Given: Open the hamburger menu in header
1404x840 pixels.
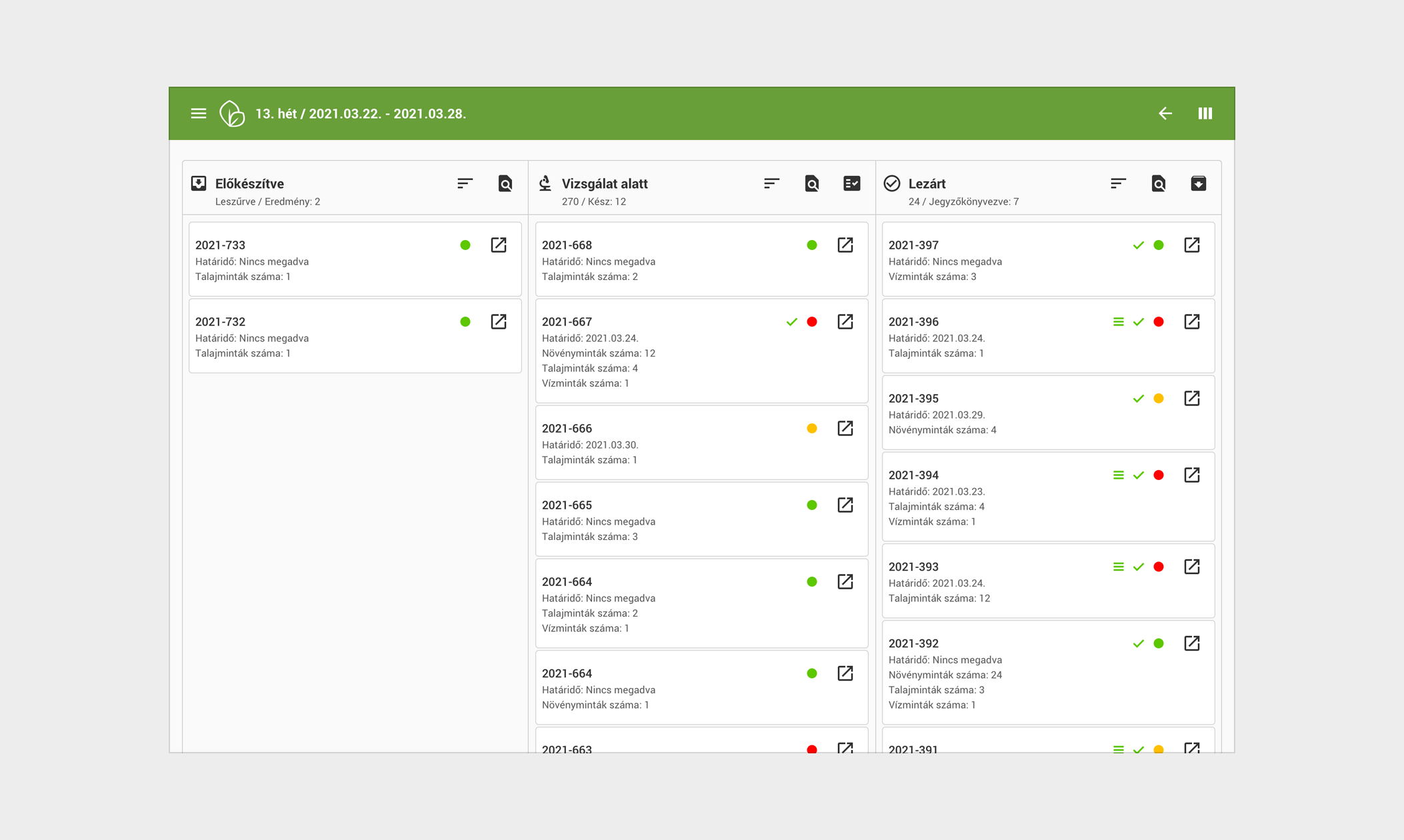Looking at the screenshot, I should (199, 113).
